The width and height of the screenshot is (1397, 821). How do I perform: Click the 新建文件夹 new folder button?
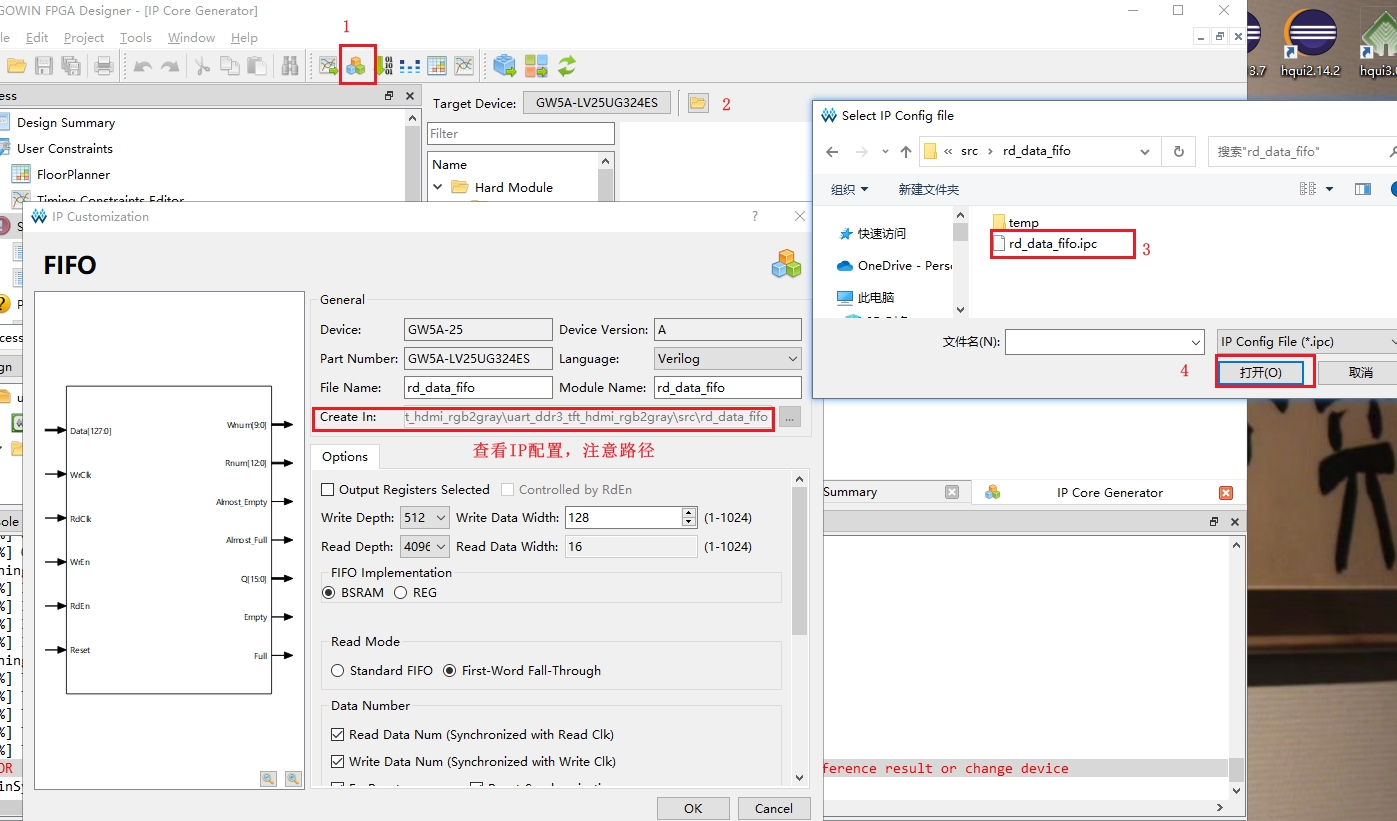point(928,189)
